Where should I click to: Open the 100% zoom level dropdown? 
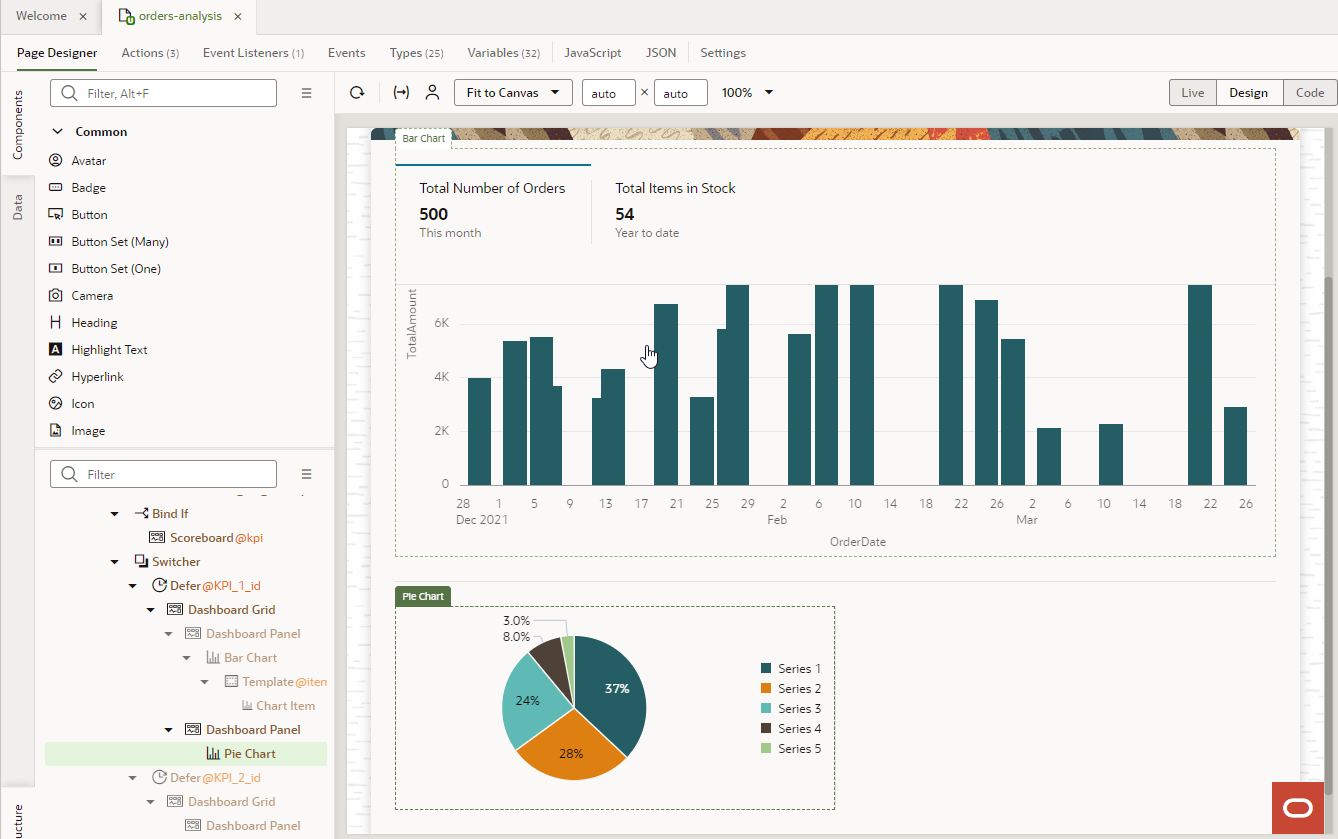(x=745, y=92)
